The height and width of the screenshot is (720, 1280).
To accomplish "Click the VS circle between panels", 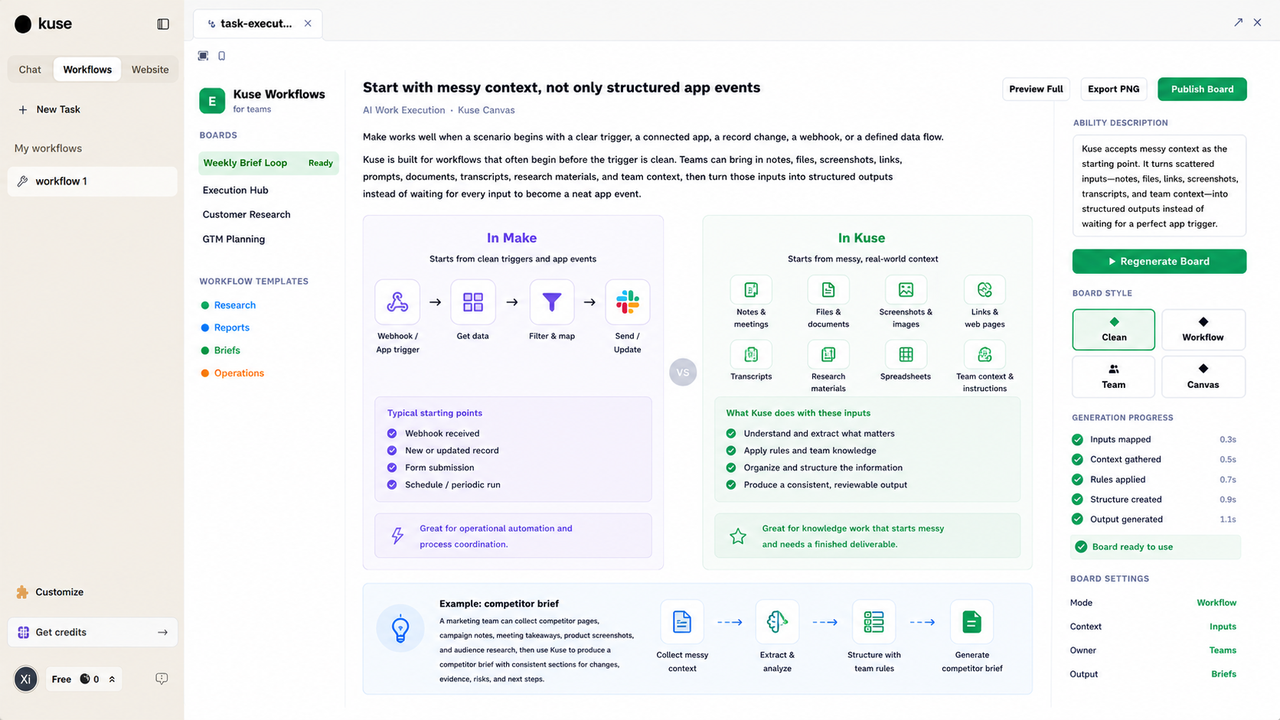I will click(683, 372).
